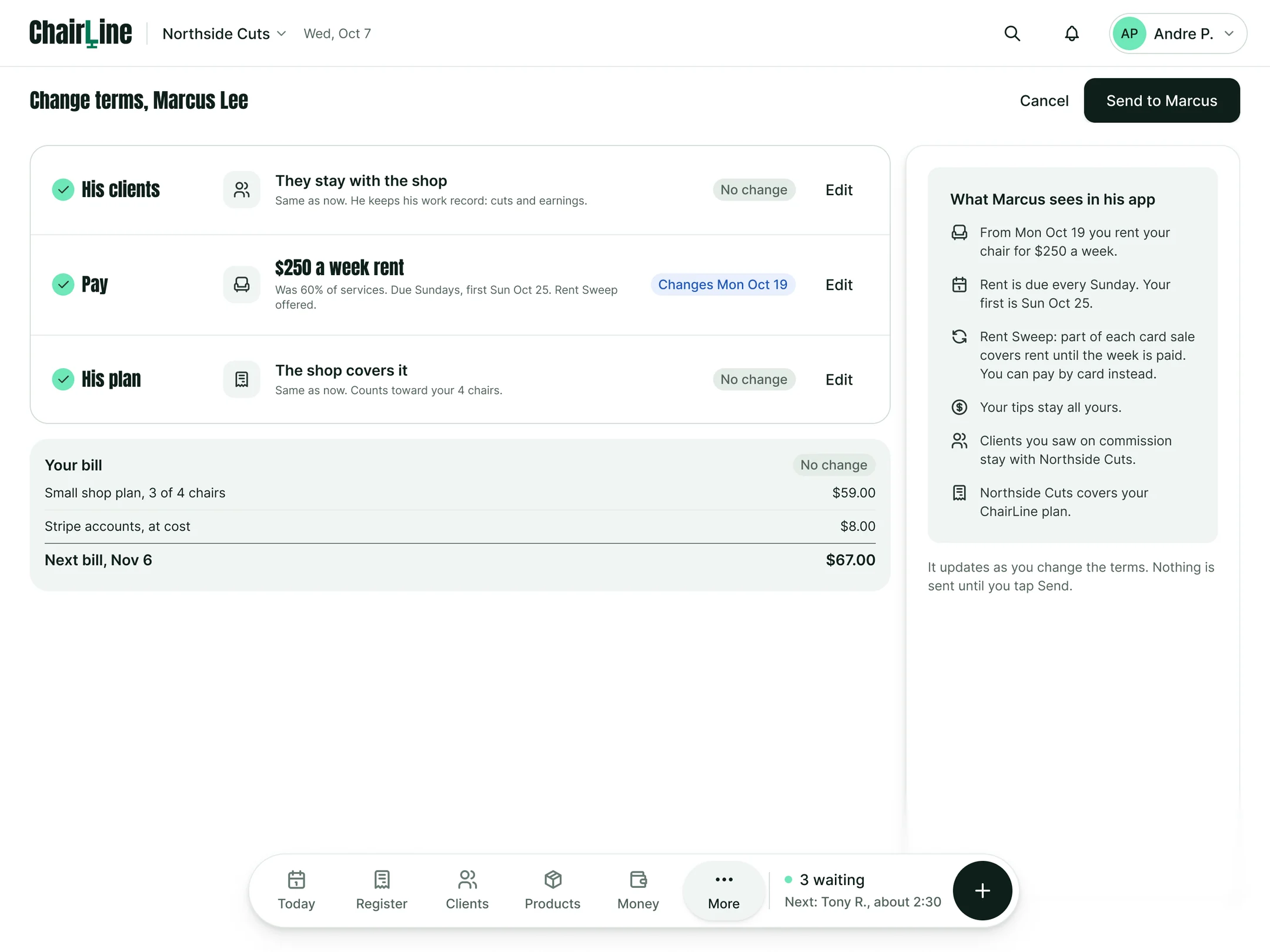Edit the Pay terms
Image resolution: width=1270 pixels, height=952 pixels.
(838, 285)
